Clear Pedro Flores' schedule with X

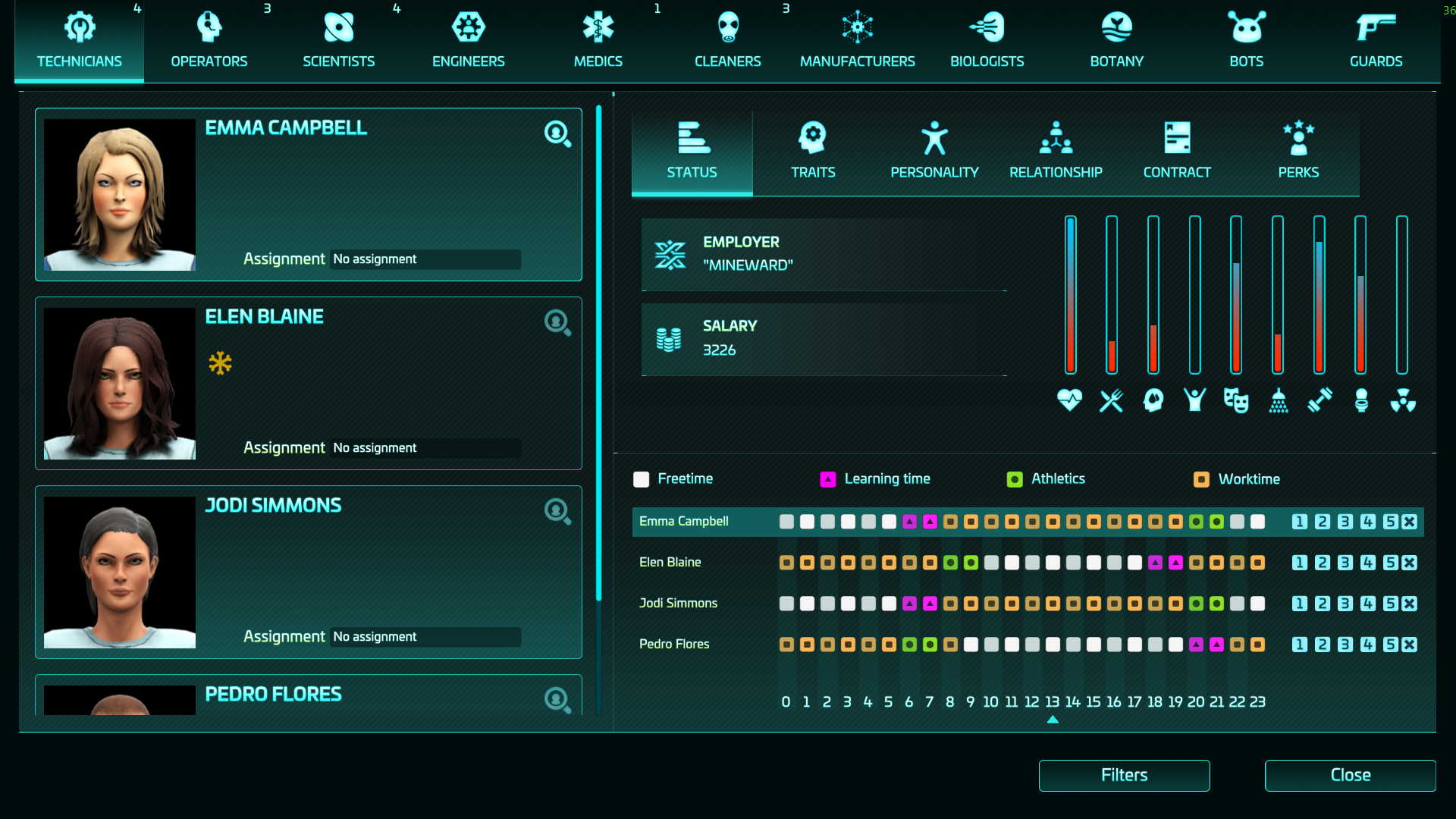(x=1410, y=645)
